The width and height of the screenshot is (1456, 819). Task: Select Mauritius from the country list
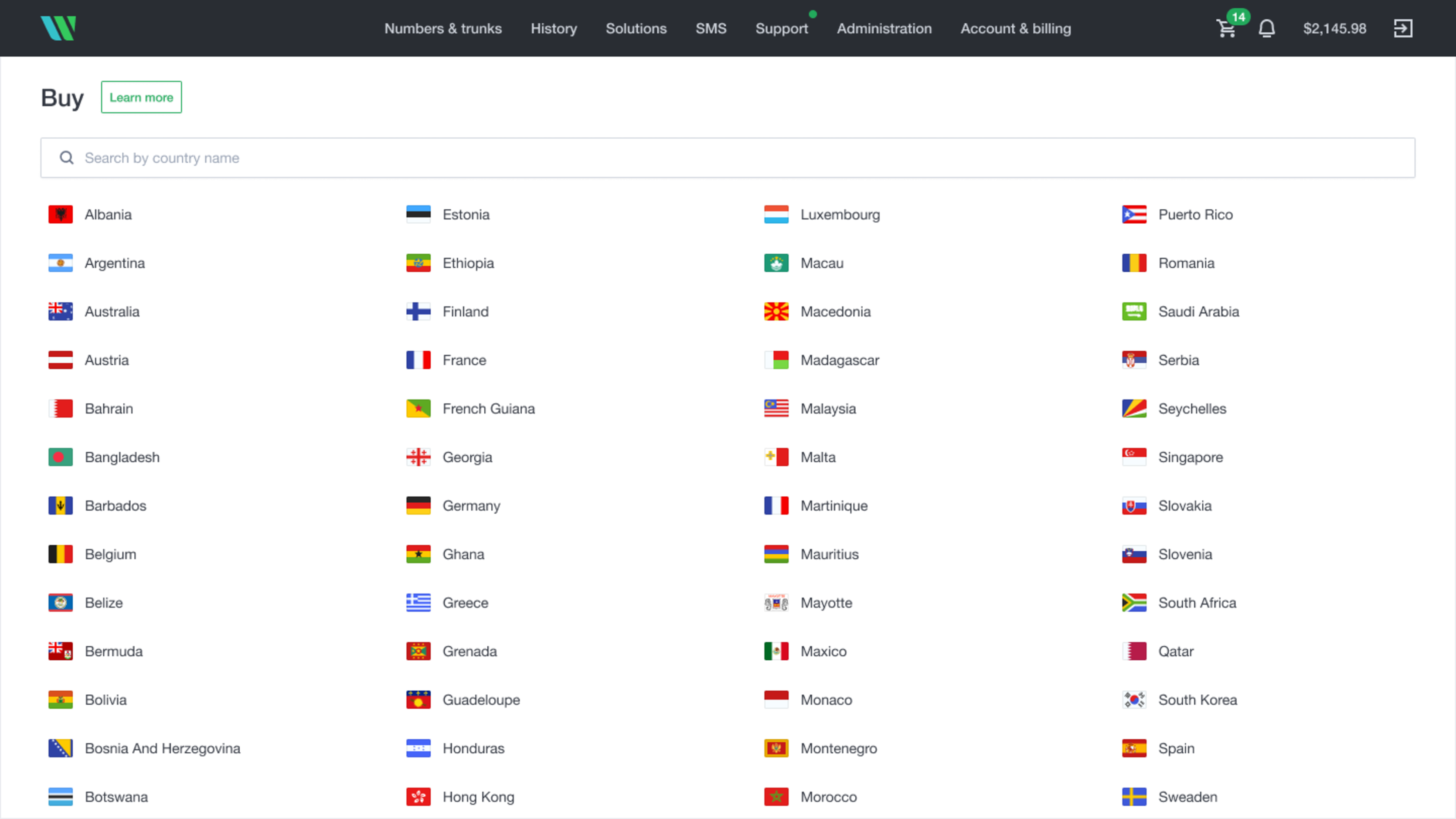pos(829,554)
